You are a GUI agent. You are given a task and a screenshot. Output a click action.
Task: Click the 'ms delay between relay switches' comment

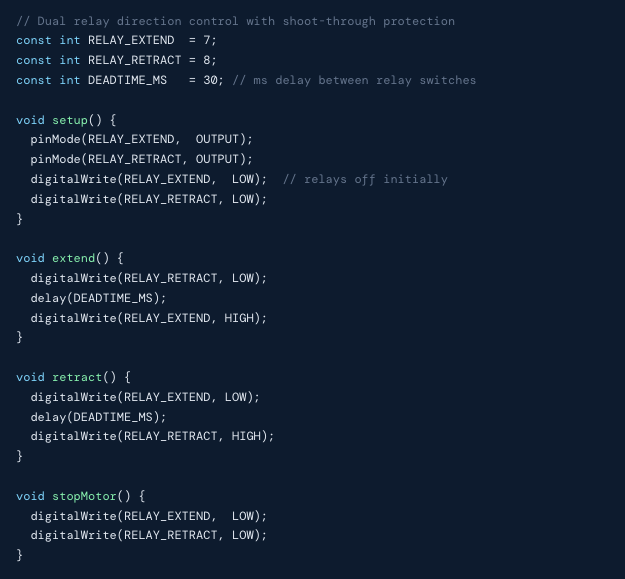354,80
